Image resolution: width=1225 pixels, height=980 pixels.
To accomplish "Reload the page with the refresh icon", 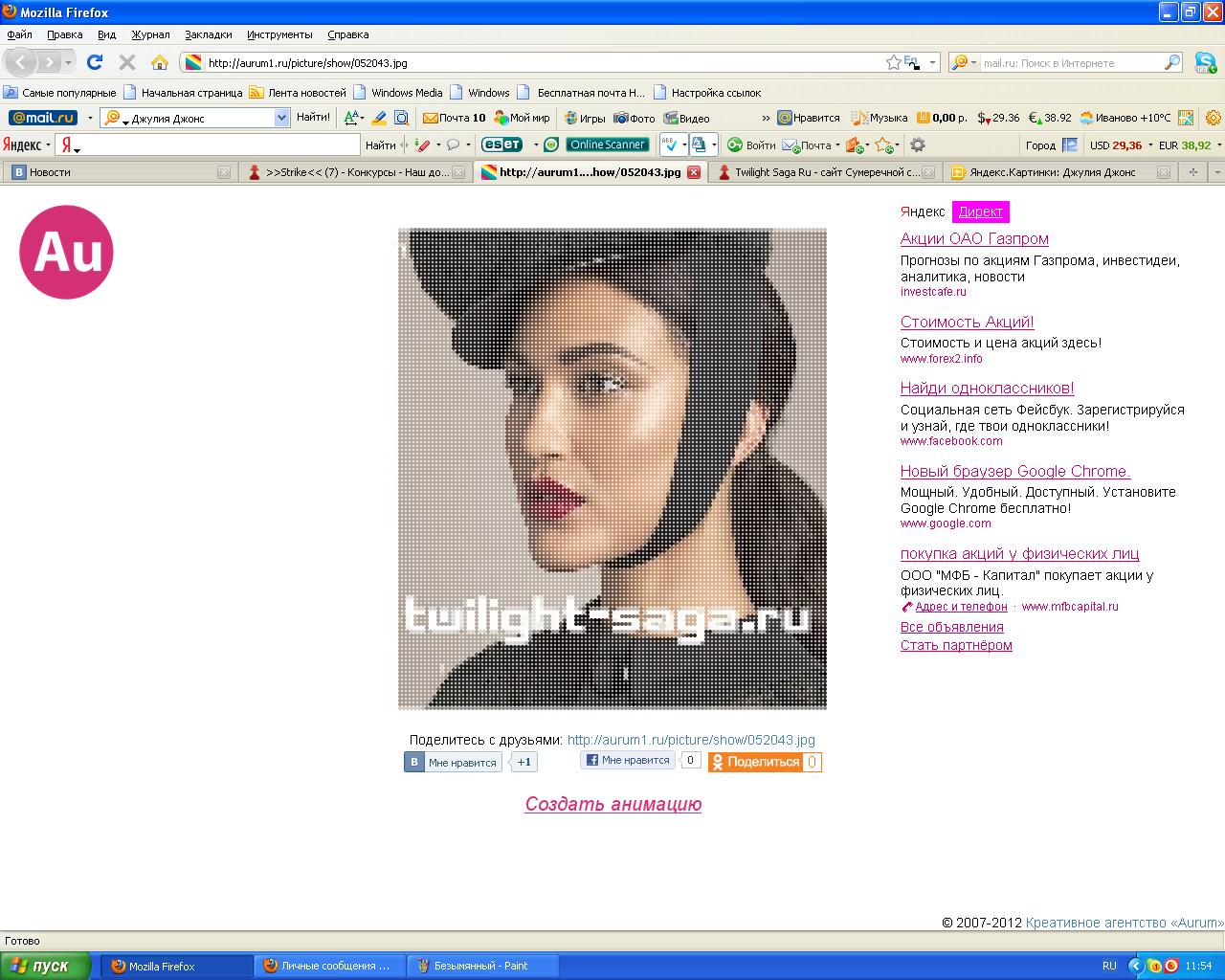I will [94, 62].
